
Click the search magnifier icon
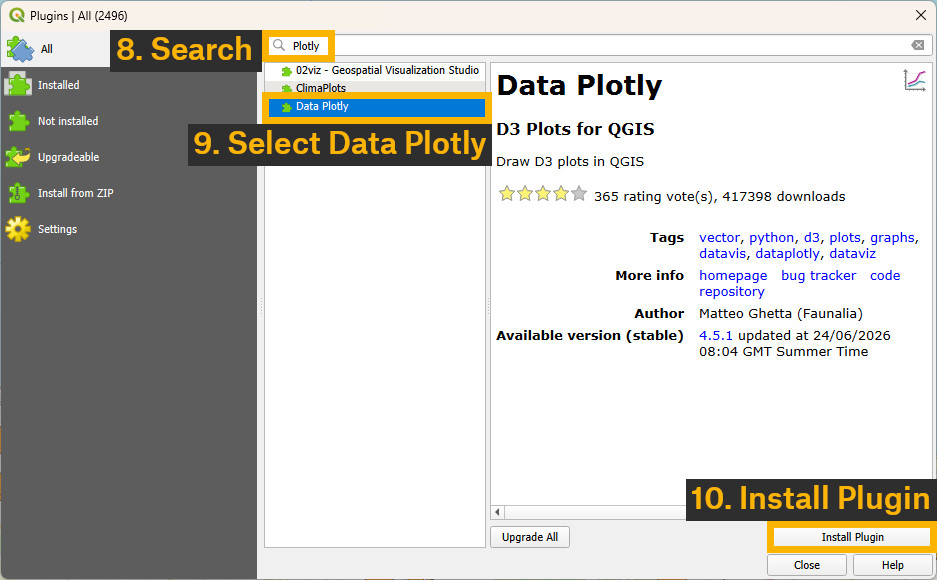[x=279, y=45]
